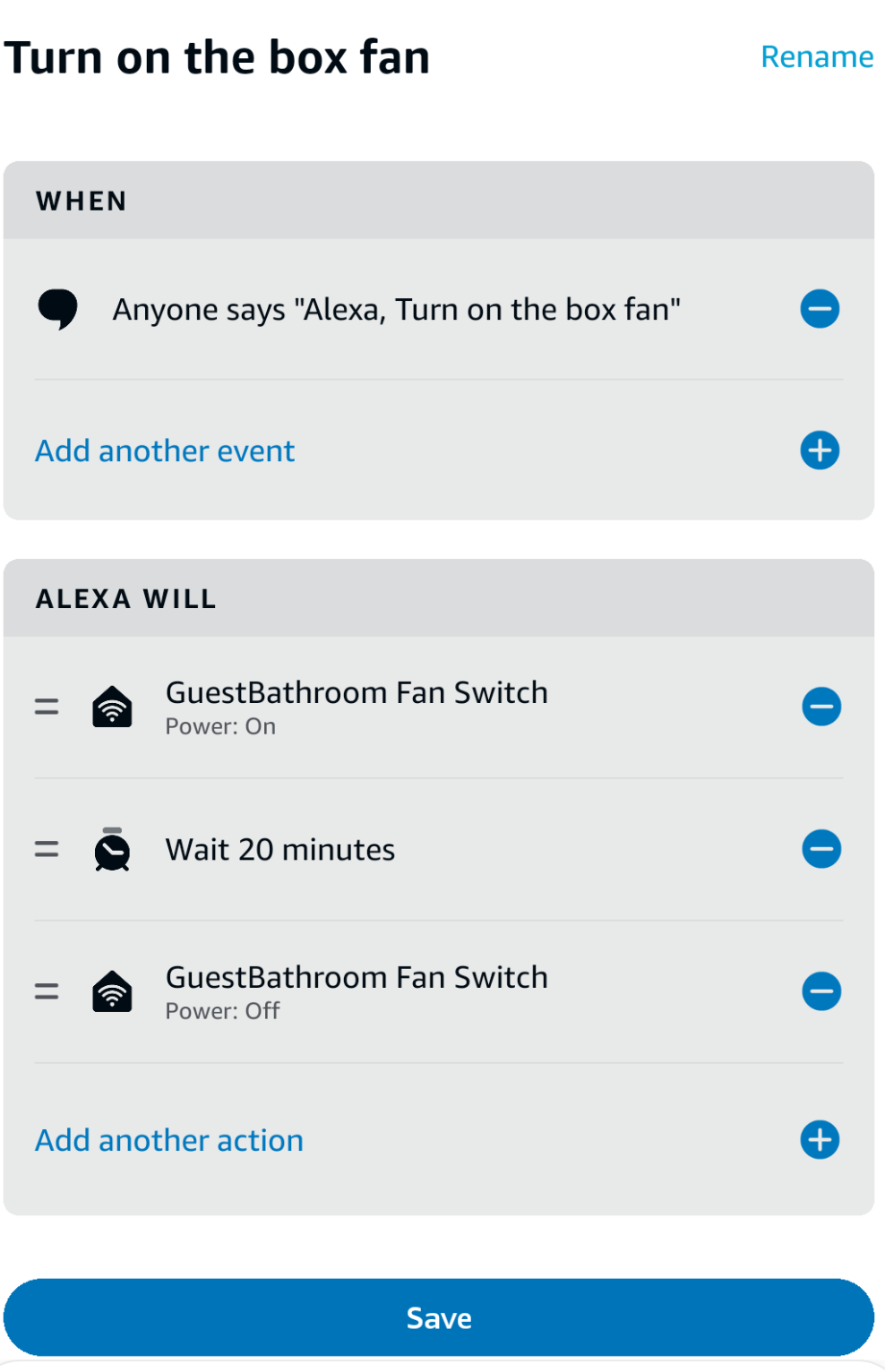Tap the smart home icon for Power: On
The image size is (885, 1372).
pos(112,707)
